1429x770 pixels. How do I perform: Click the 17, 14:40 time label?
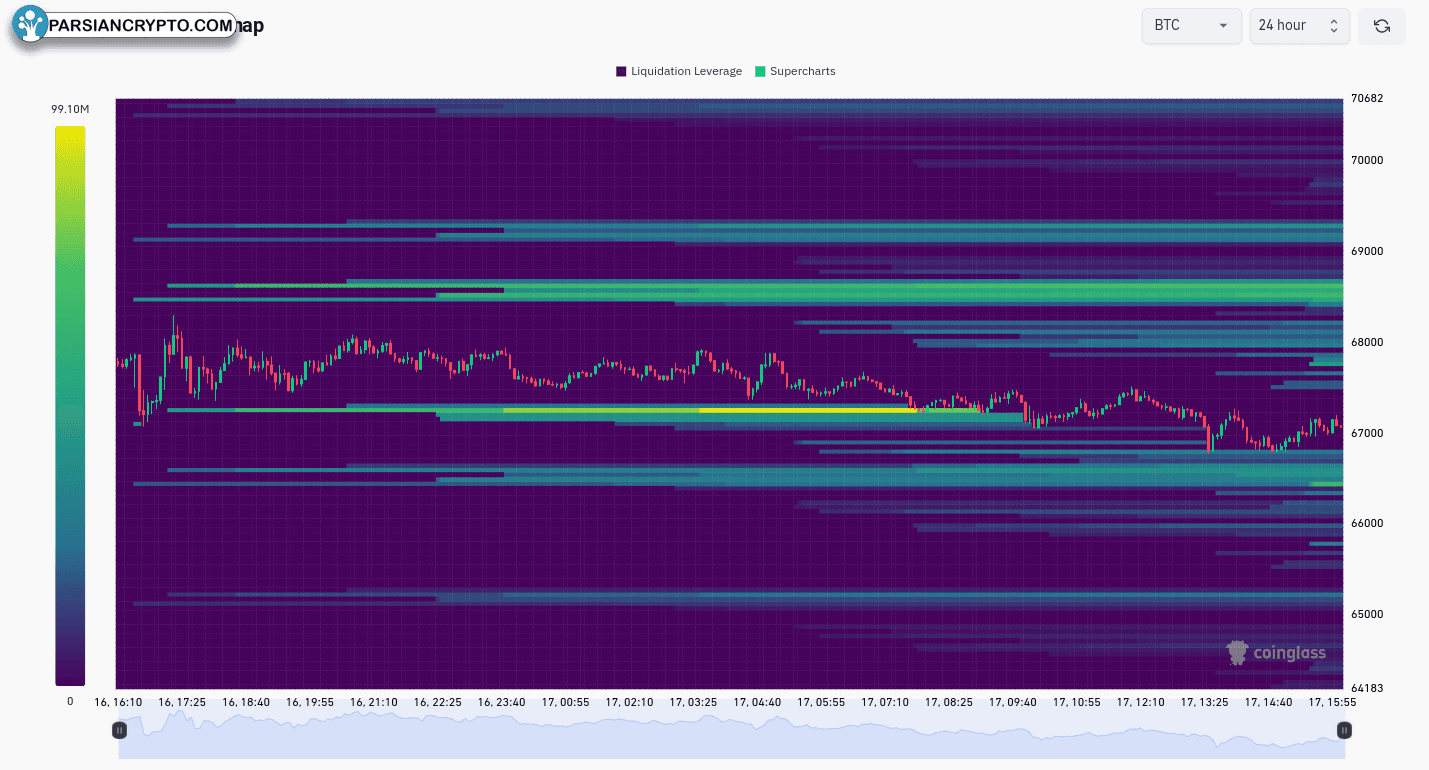tap(1269, 702)
